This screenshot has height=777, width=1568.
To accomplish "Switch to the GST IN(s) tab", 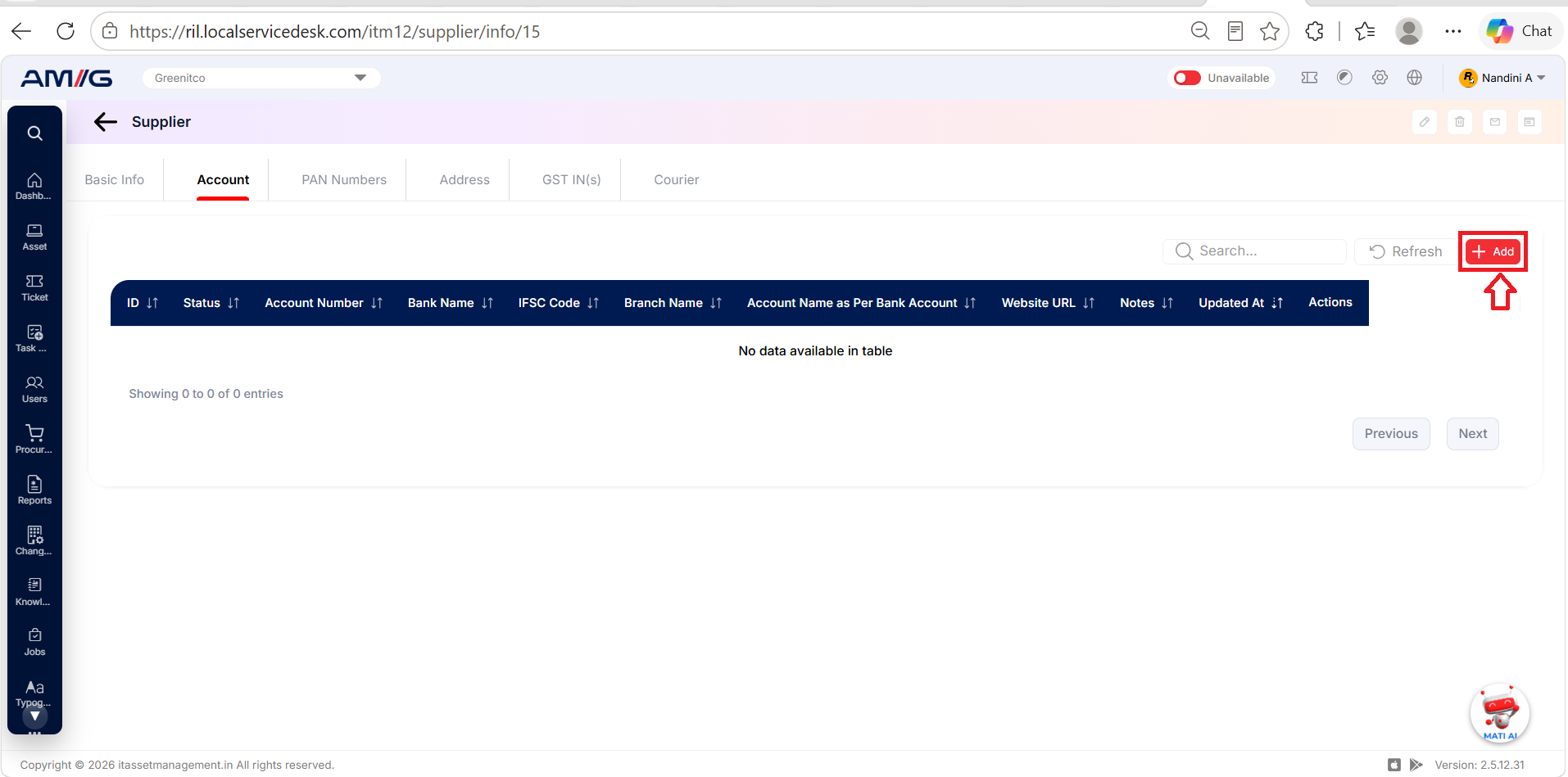I will coord(572,180).
